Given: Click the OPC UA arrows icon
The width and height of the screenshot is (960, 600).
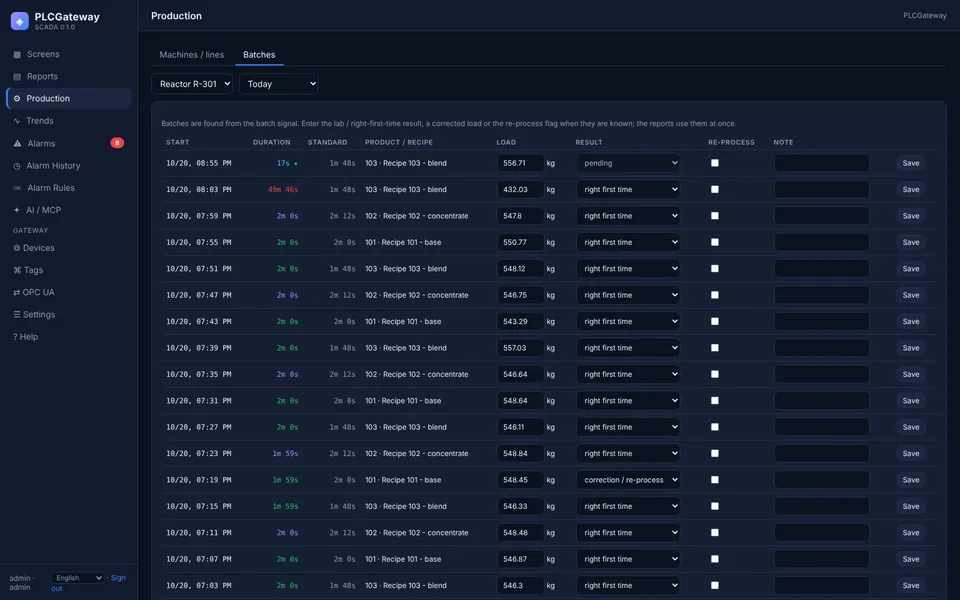Looking at the screenshot, I should pyautogui.click(x=17, y=293).
